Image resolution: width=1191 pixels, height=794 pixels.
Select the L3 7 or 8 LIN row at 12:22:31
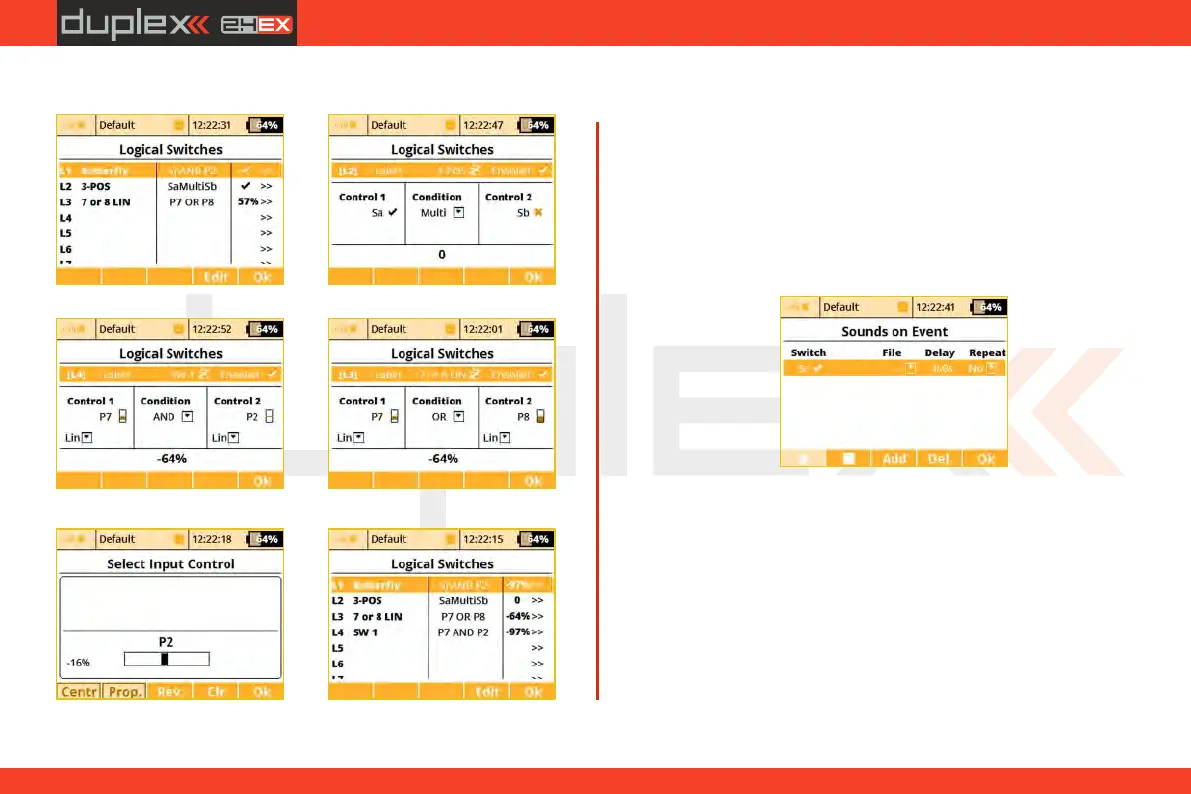pyautogui.click(x=169, y=202)
